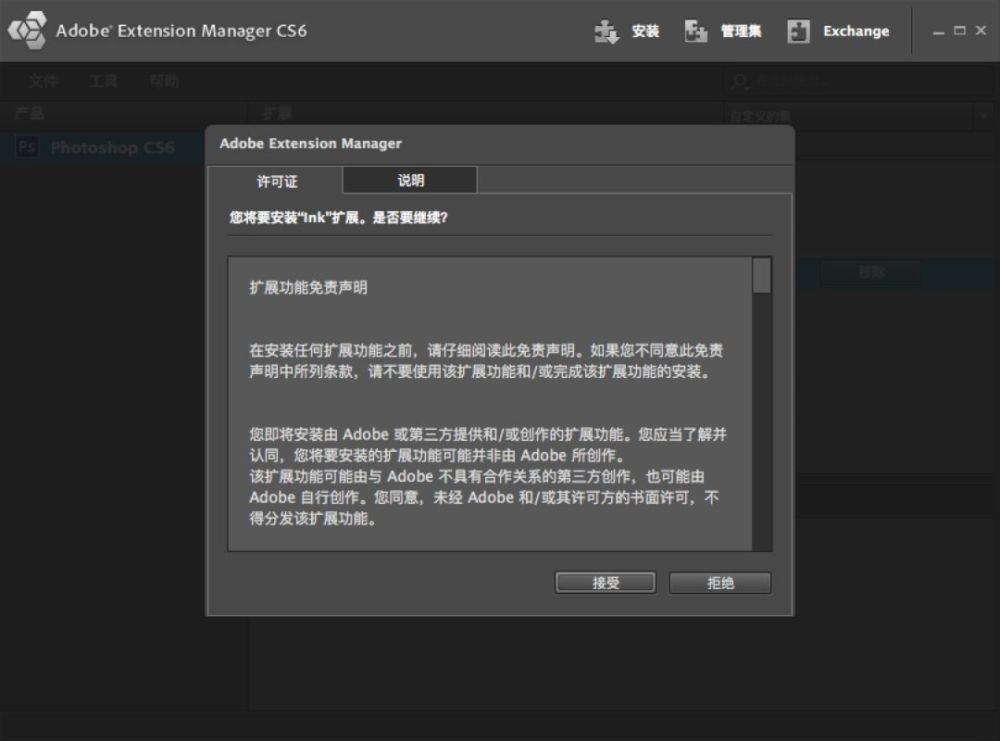Image resolution: width=1000 pixels, height=741 pixels.
Task: Accept the license by clicking 接受
Action: 604,583
